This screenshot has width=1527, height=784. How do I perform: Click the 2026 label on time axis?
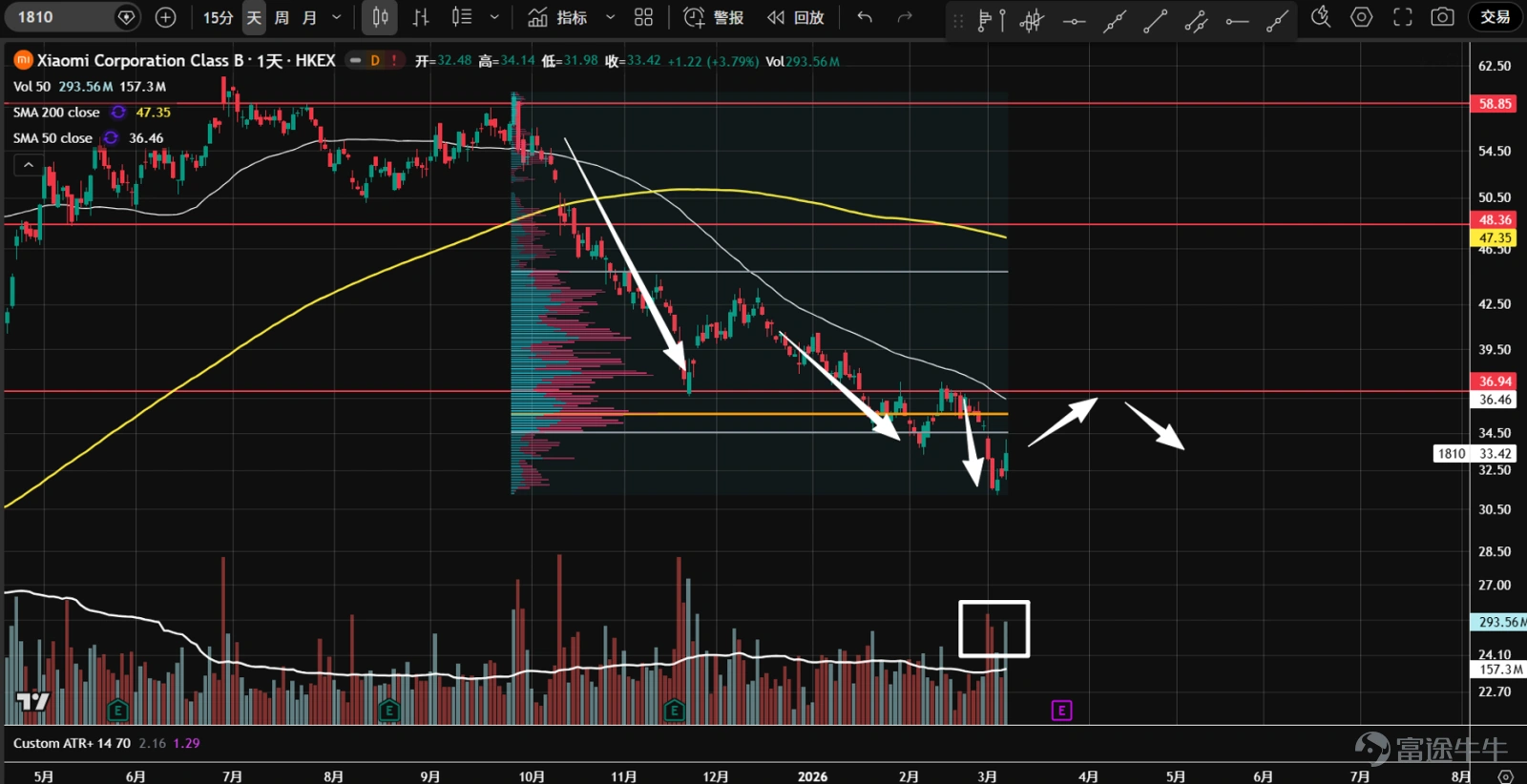pyautogui.click(x=812, y=776)
